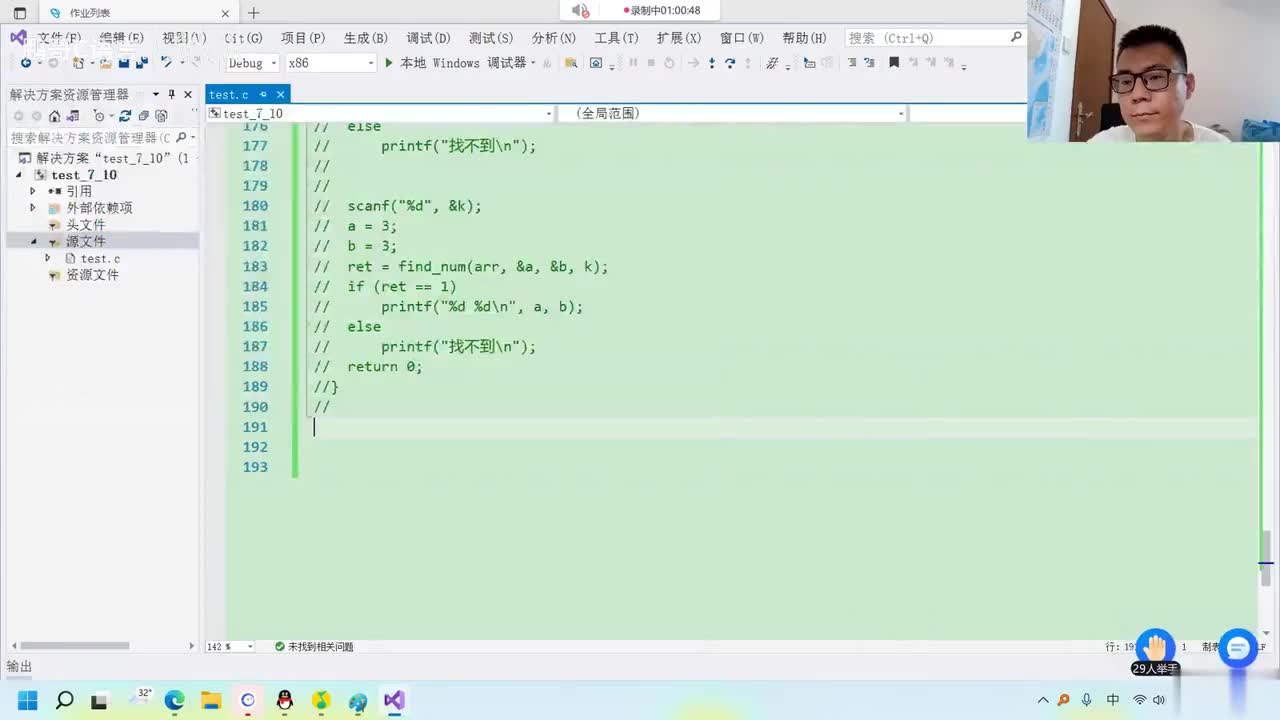Open the 分析(N) menu
Image resolution: width=1280 pixels, height=720 pixels.
(x=554, y=38)
